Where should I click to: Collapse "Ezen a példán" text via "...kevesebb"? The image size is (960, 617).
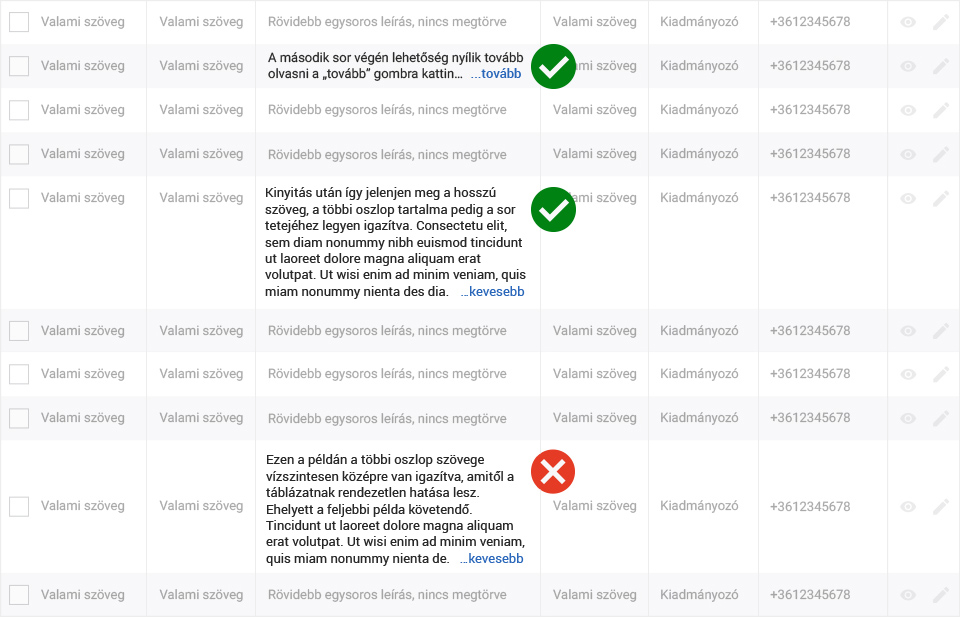point(492,559)
